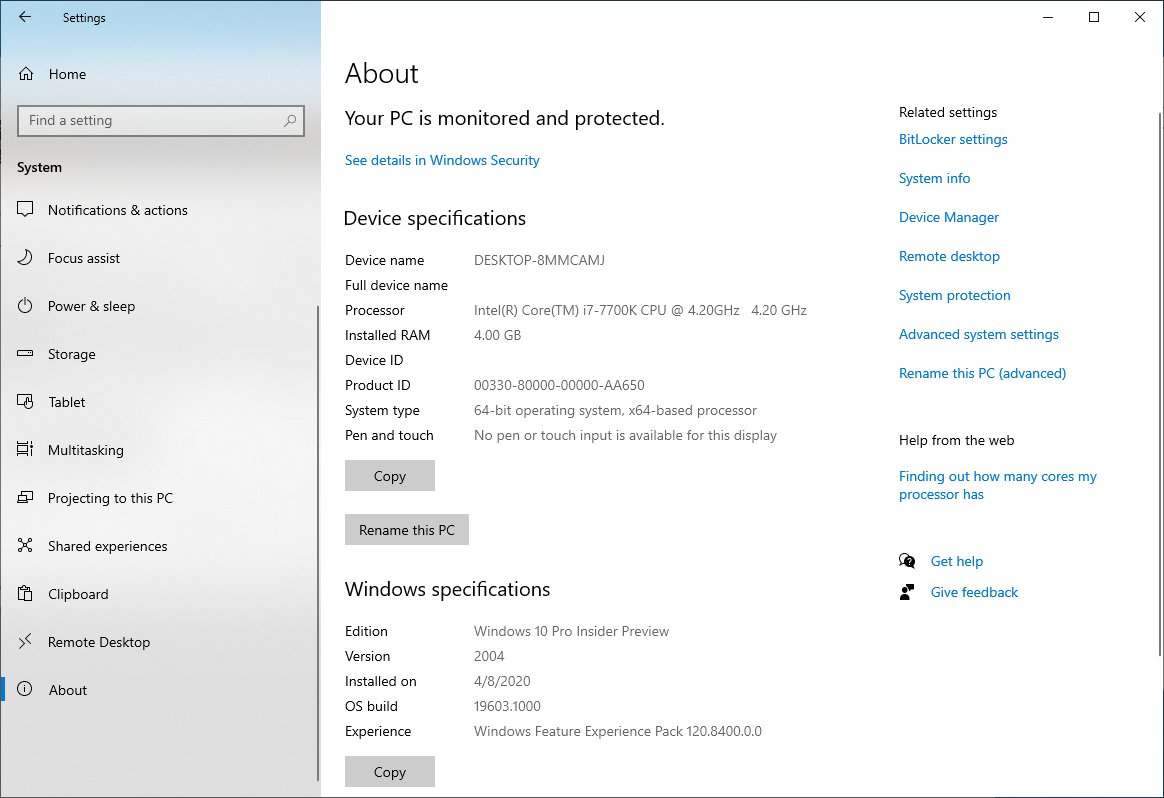1164x798 pixels.
Task: Open System protection link
Action: pos(955,295)
